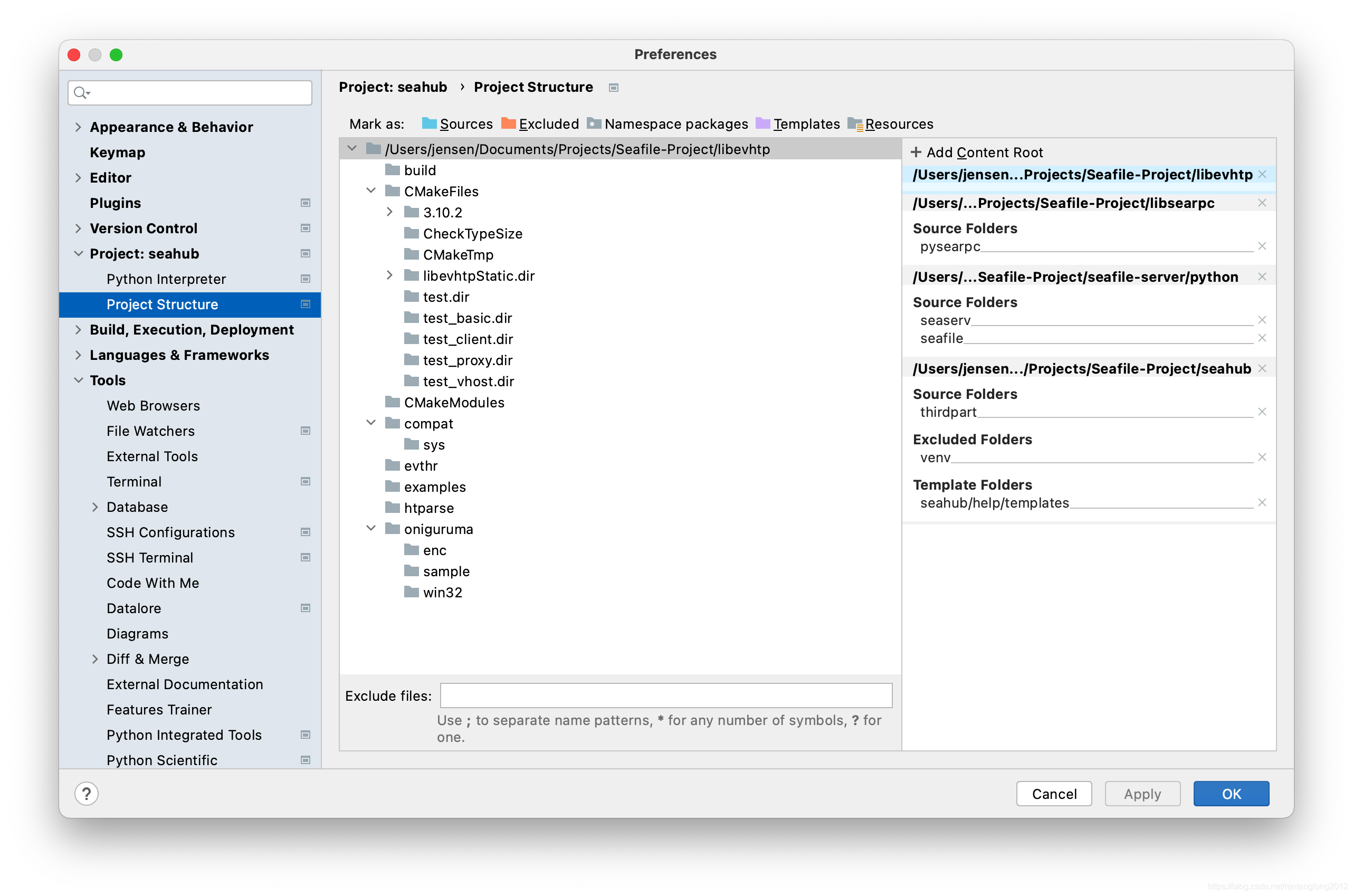Viewport: 1353px width, 896px height.
Task: Remove the libevhtp content root
Action: 1262,174
